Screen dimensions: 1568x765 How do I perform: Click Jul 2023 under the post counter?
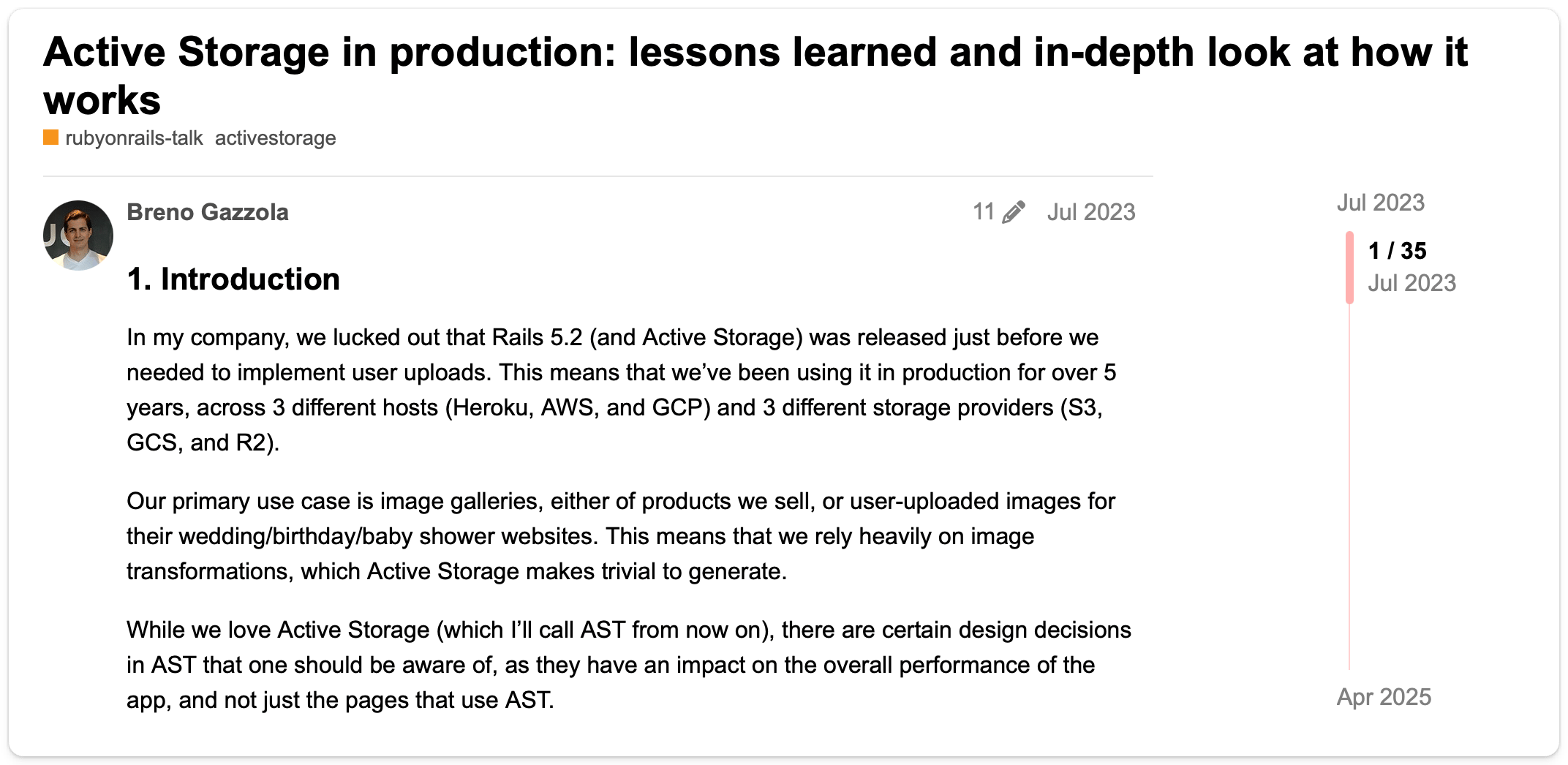pyautogui.click(x=1411, y=283)
